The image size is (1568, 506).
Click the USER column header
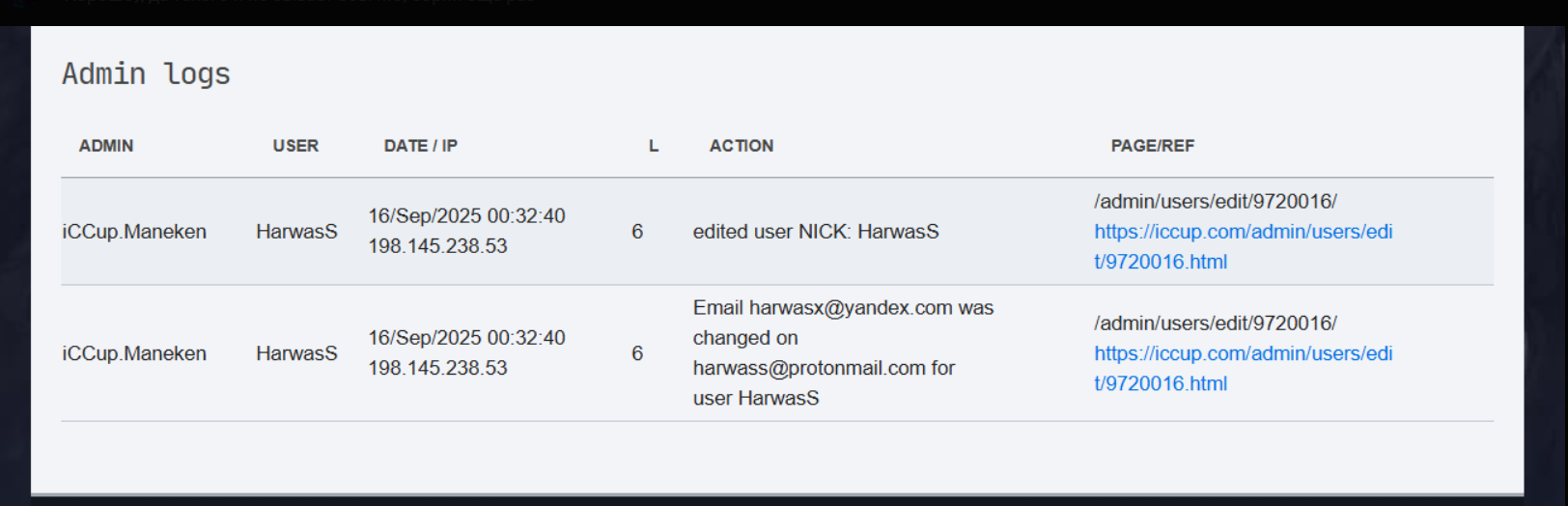295,146
